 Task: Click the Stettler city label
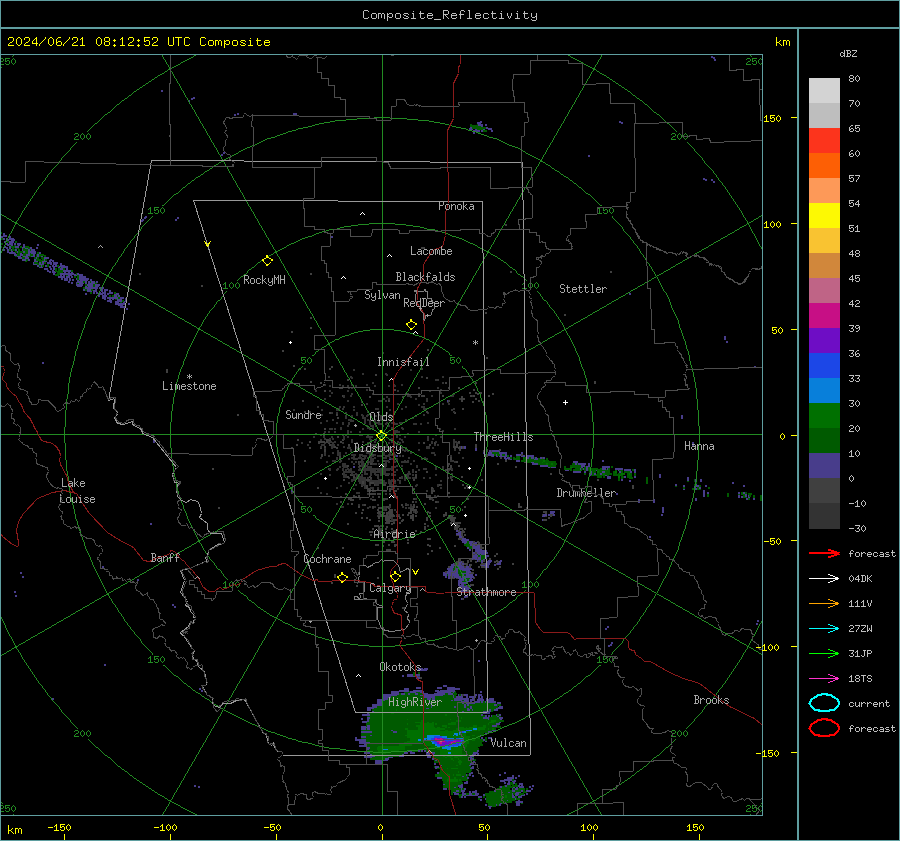coord(583,289)
